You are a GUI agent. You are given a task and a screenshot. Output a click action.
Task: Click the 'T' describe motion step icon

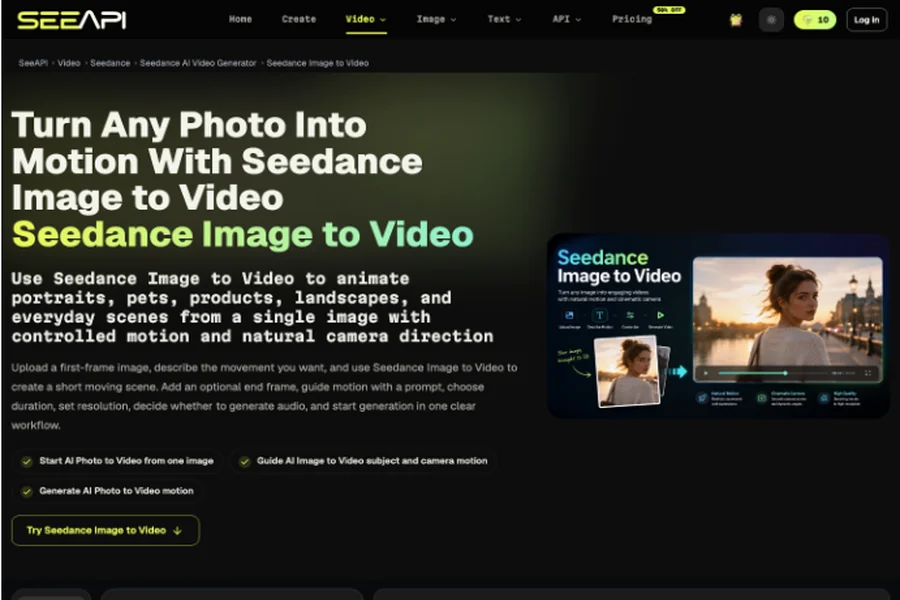[x=599, y=315]
